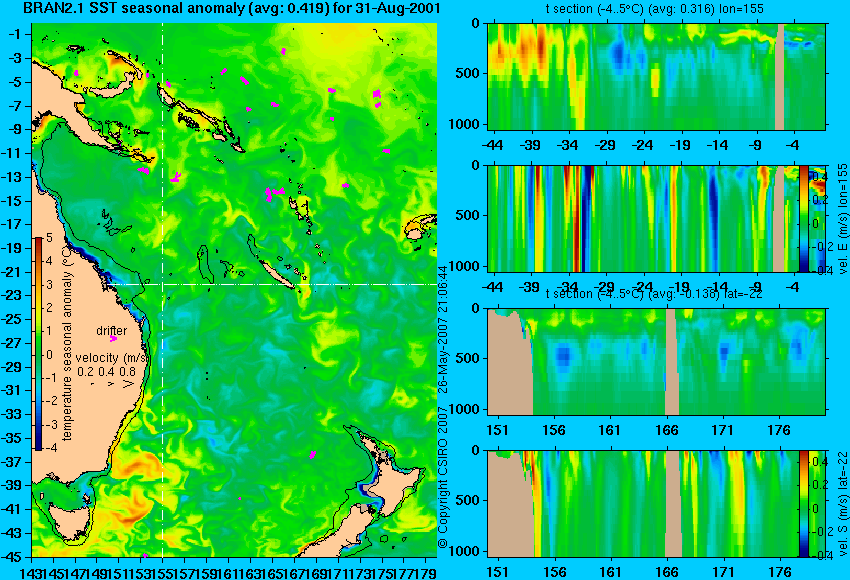Screen dimensions: 850x580
Task: Click '-14' on the lon=155 temperature section axis
Action: (717, 145)
